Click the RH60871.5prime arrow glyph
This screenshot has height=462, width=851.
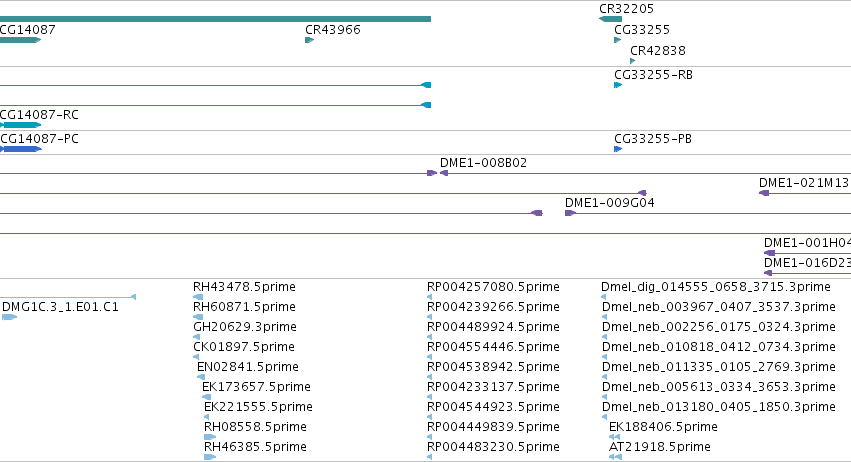(x=198, y=317)
